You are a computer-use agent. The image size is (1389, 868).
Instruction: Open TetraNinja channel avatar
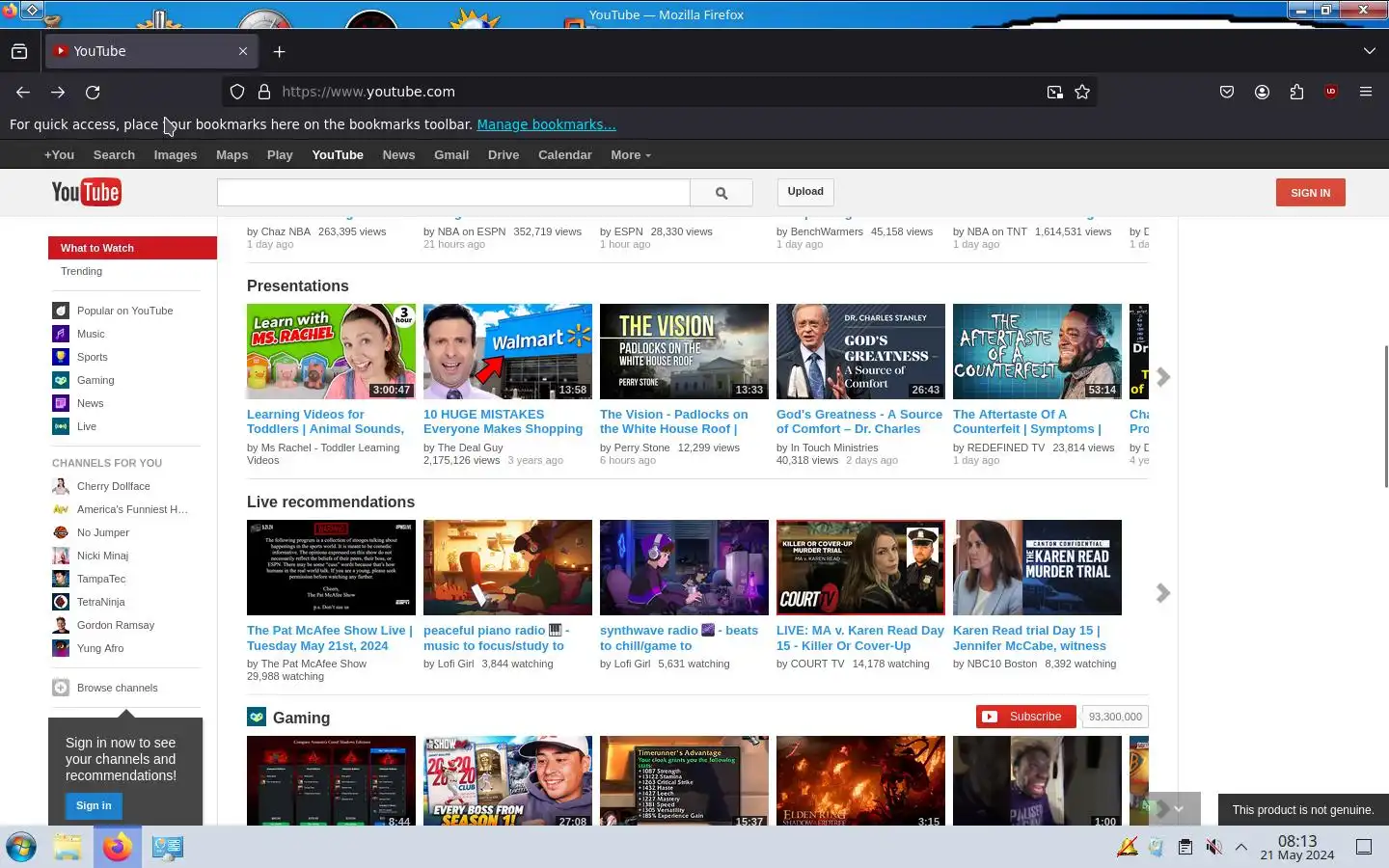(x=61, y=602)
